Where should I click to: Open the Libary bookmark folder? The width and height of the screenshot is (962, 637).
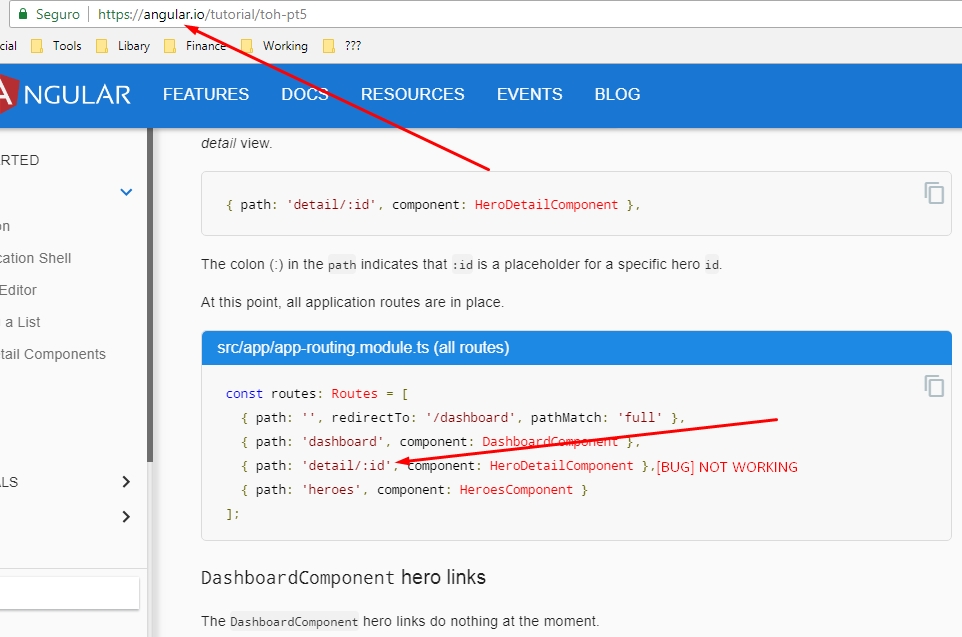coord(134,45)
